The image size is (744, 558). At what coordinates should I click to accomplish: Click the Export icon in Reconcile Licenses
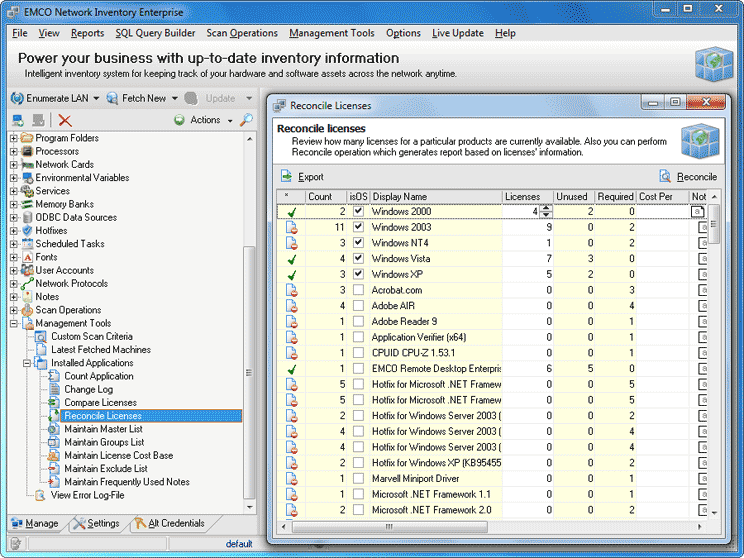click(x=288, y=176)
